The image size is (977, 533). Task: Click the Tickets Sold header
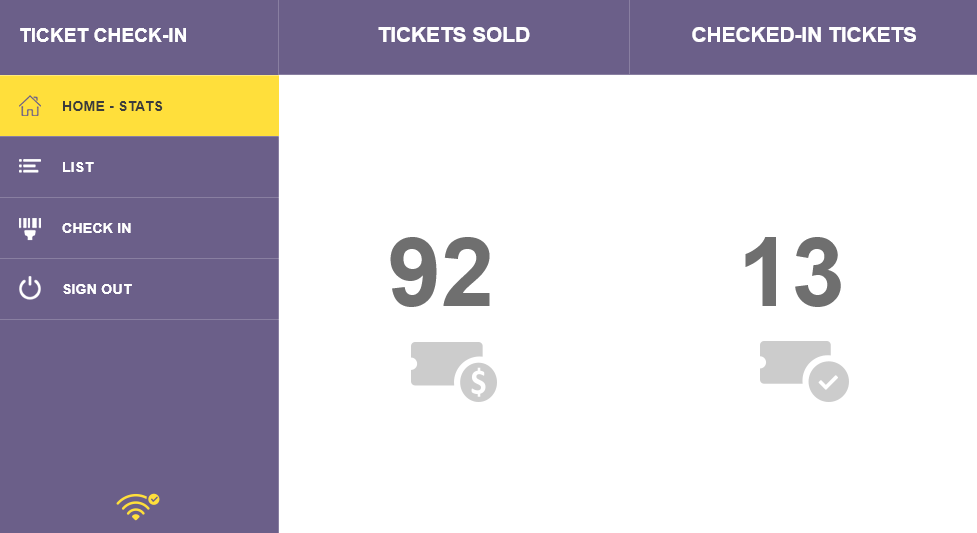[x=454, y=35]
